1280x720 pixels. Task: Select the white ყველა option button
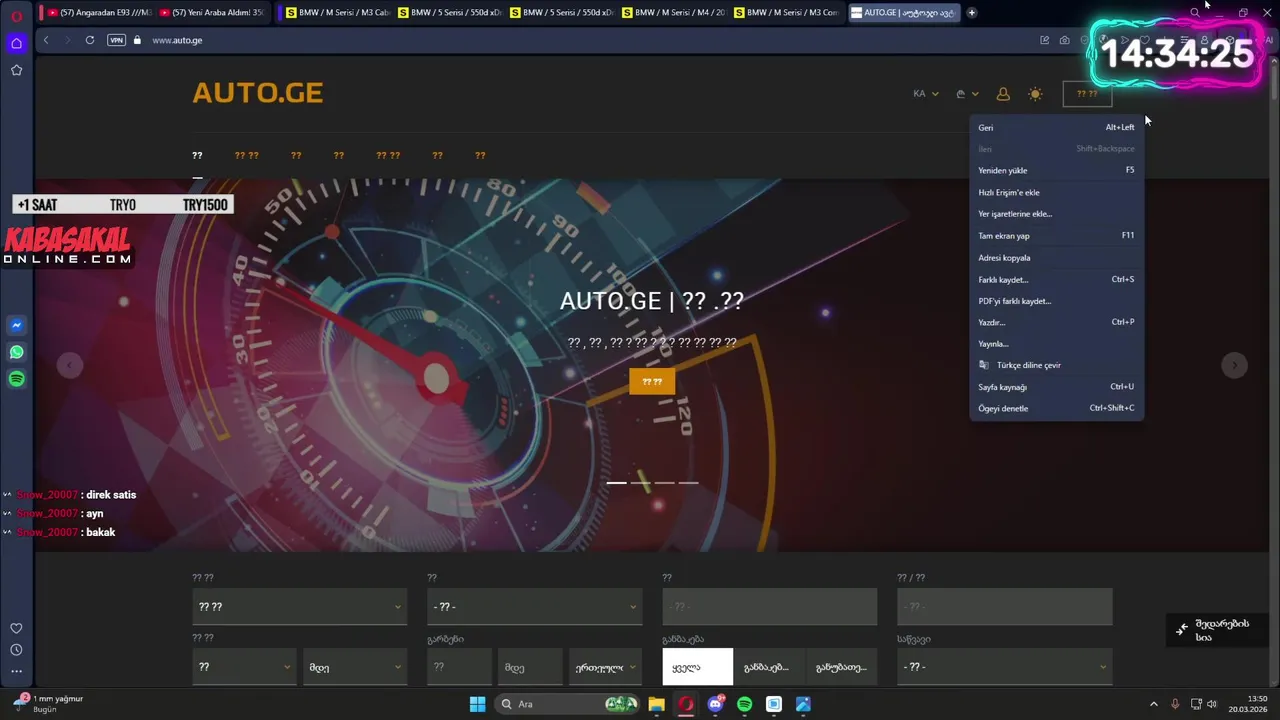pyautogui.click(x=697, y=667)
